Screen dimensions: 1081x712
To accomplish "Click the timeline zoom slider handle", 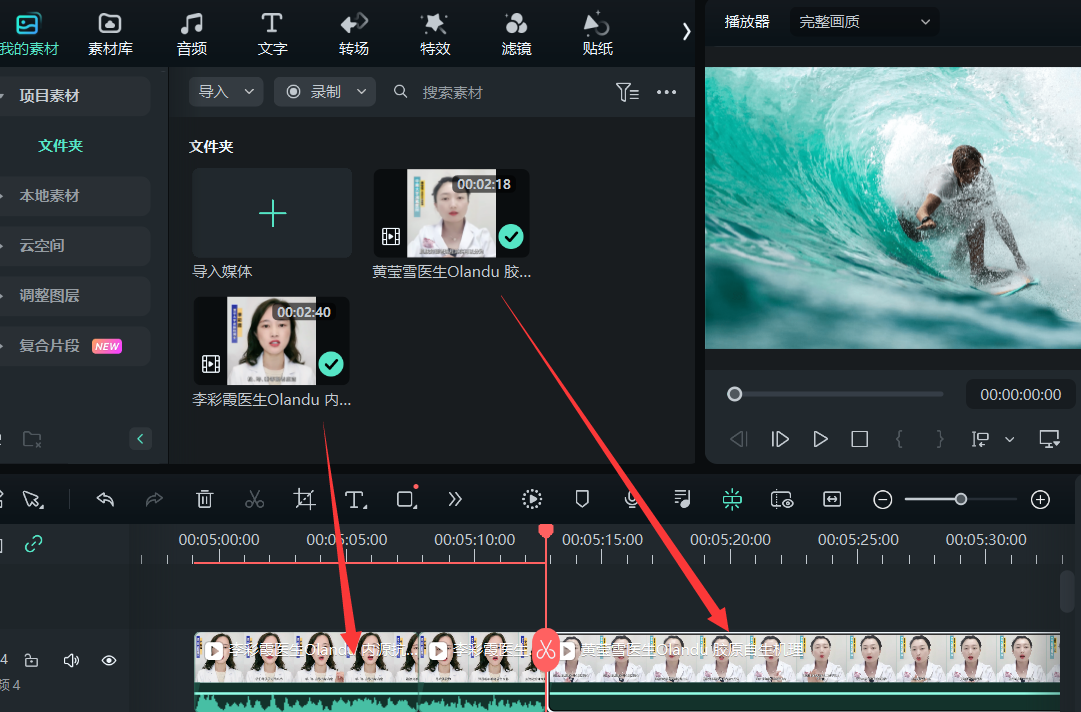I will [960, 499].
